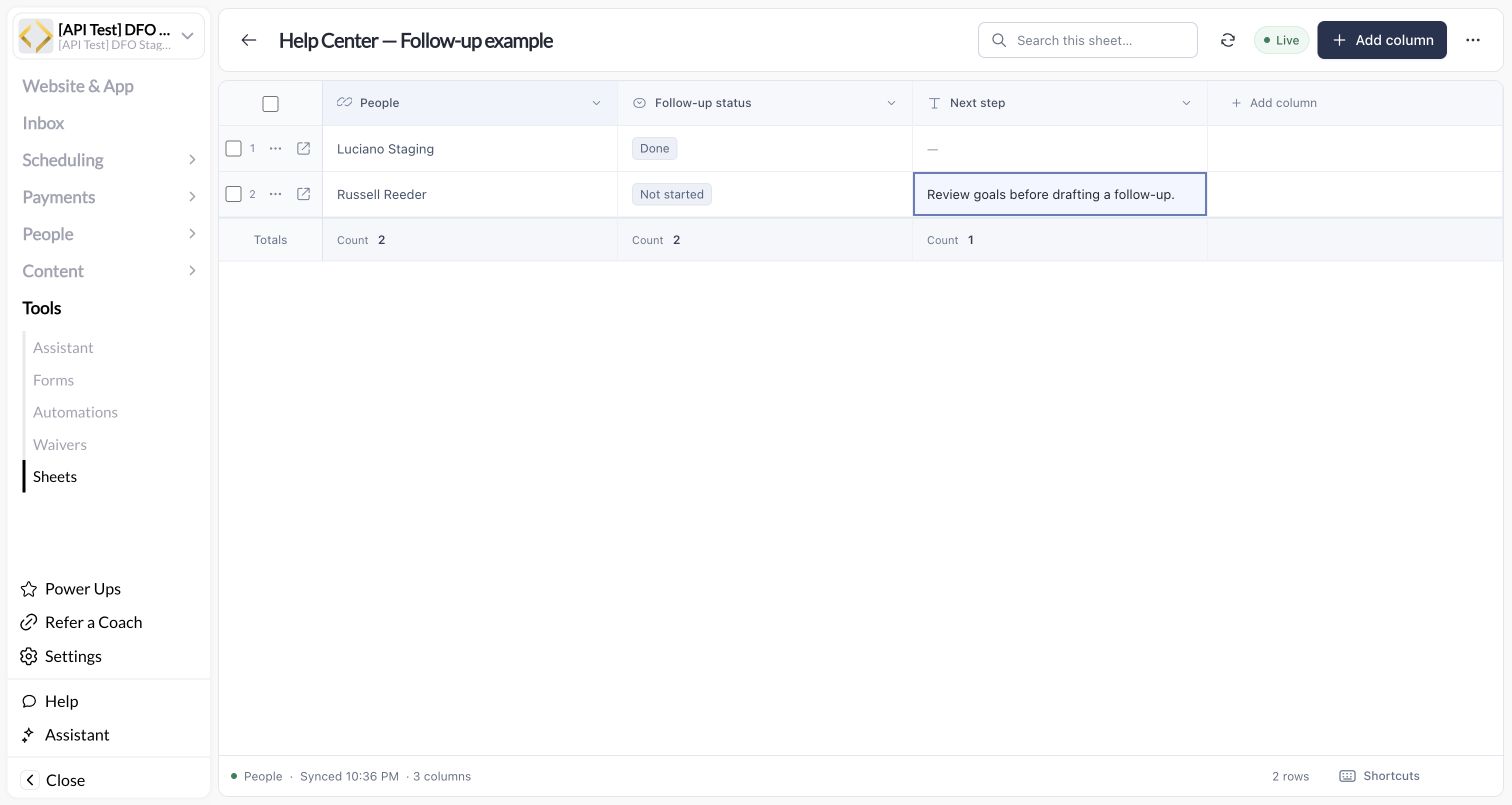Open Website & App in sidebar
The image size is (1512, 805).
click(x=78, y=86)
